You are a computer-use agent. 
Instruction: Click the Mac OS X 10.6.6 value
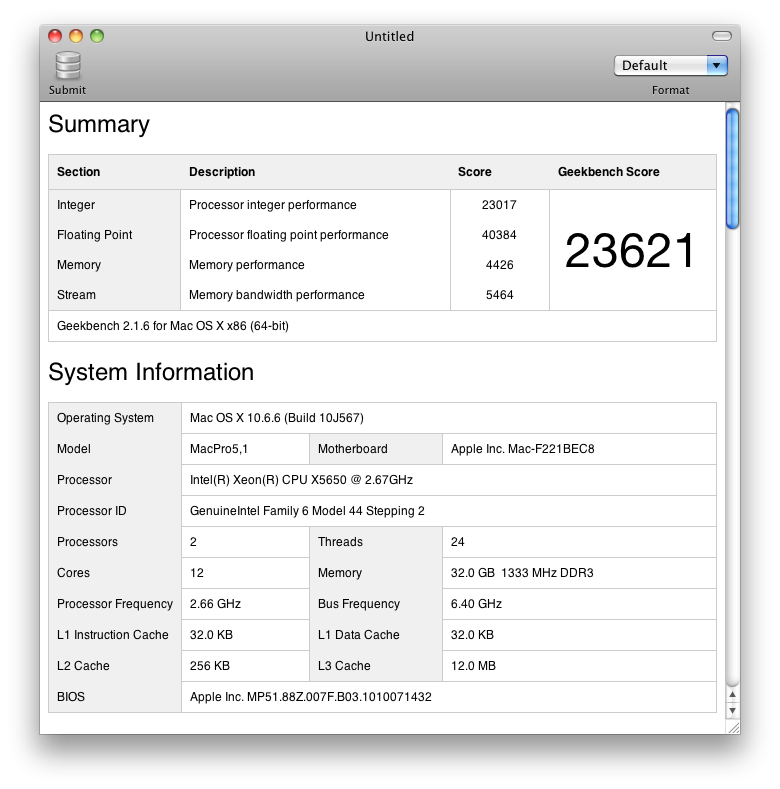tap(277, 418)
